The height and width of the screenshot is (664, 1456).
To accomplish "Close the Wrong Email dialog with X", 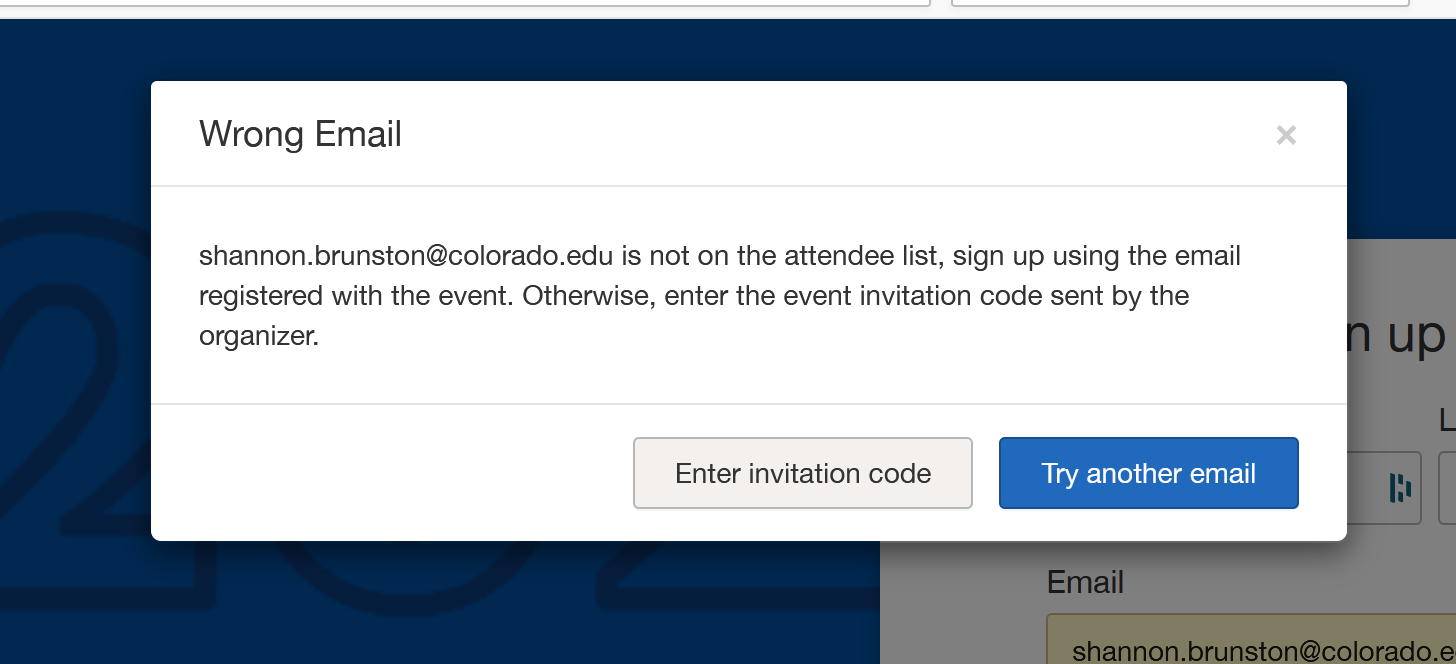I will point(1286,135).
